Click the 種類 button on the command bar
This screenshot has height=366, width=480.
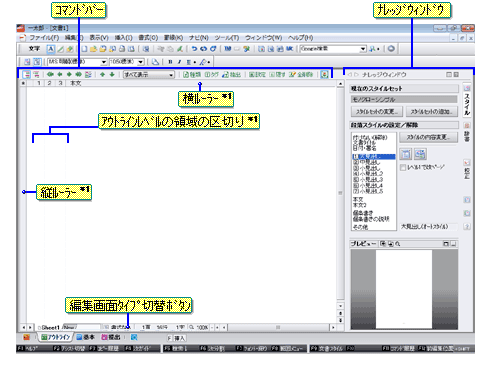[x=192, y=74]
